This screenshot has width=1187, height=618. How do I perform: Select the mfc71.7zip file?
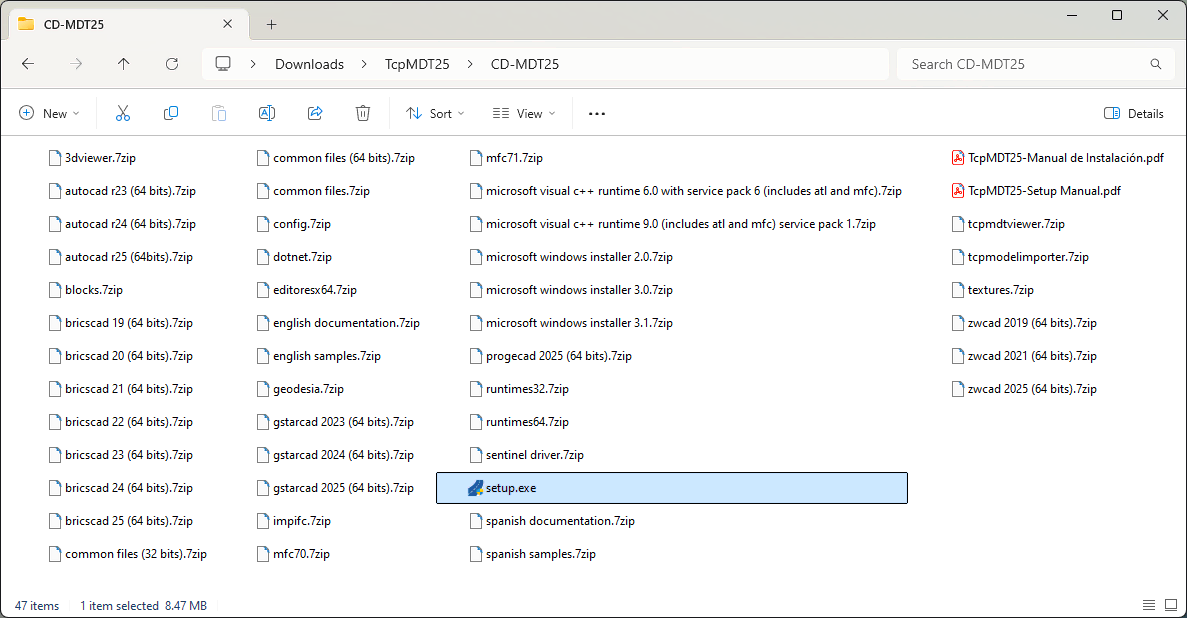[506, 158]
